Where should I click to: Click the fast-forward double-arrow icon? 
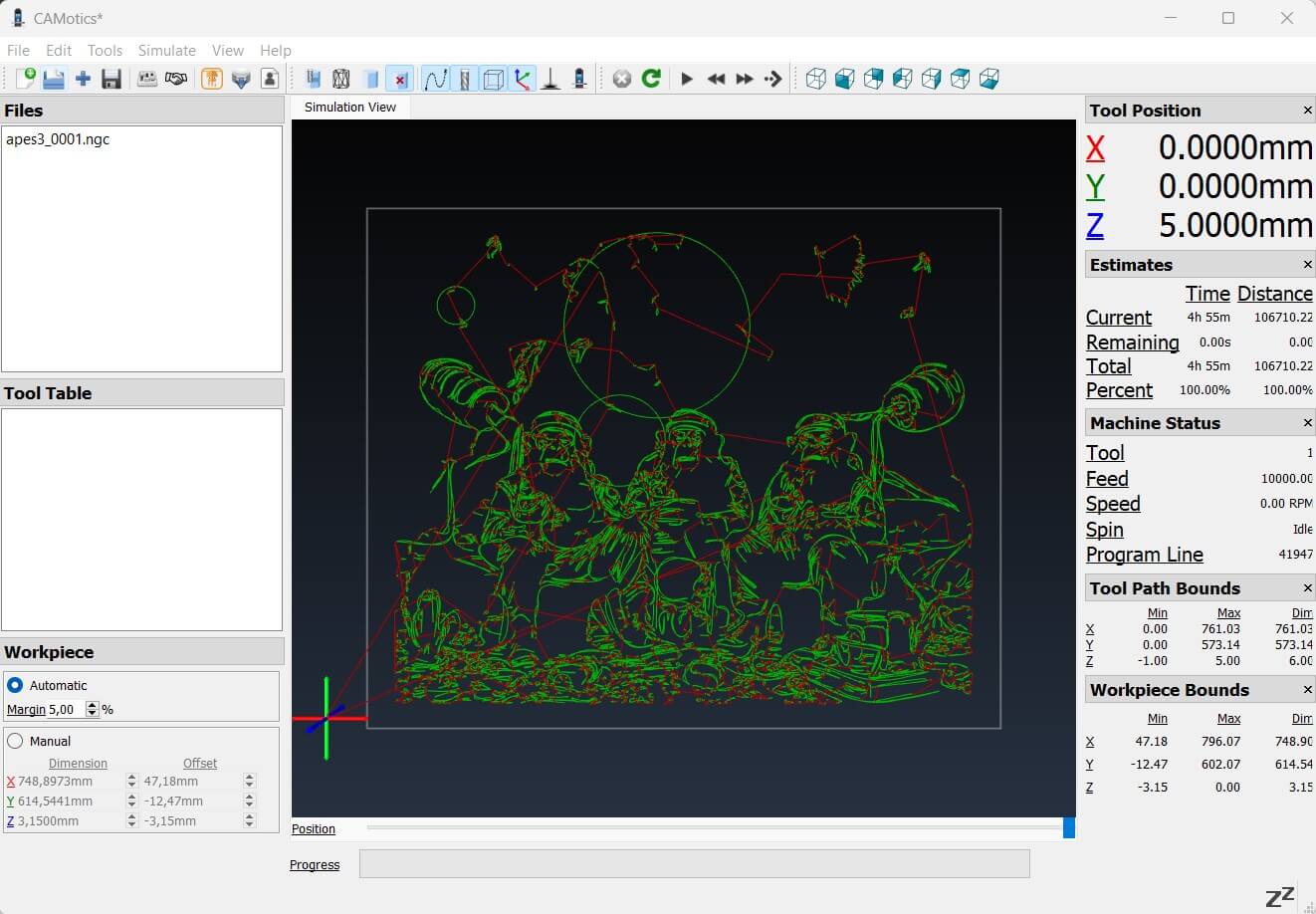coord(744,79)
